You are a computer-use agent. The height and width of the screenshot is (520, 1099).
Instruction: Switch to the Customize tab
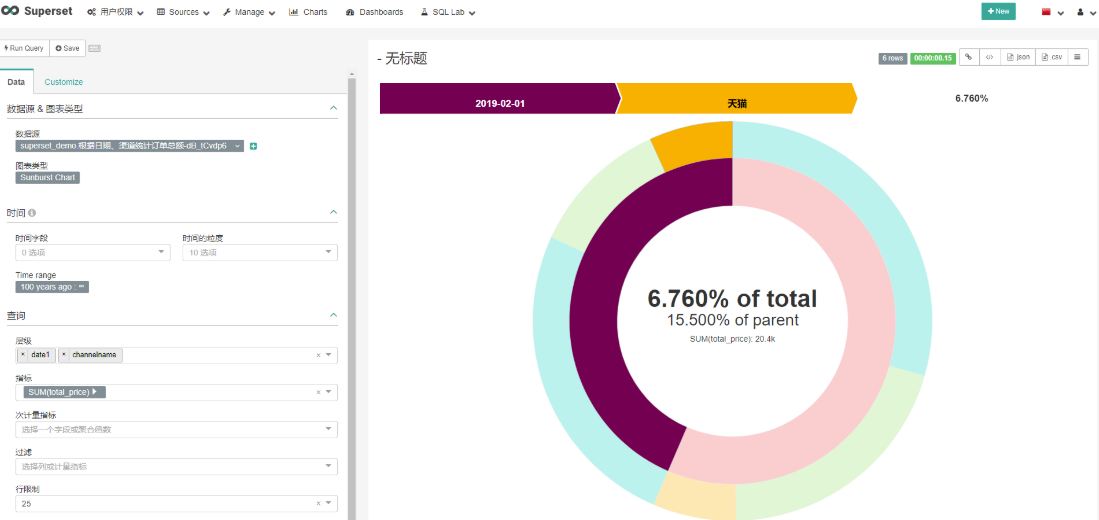point(64,82)
